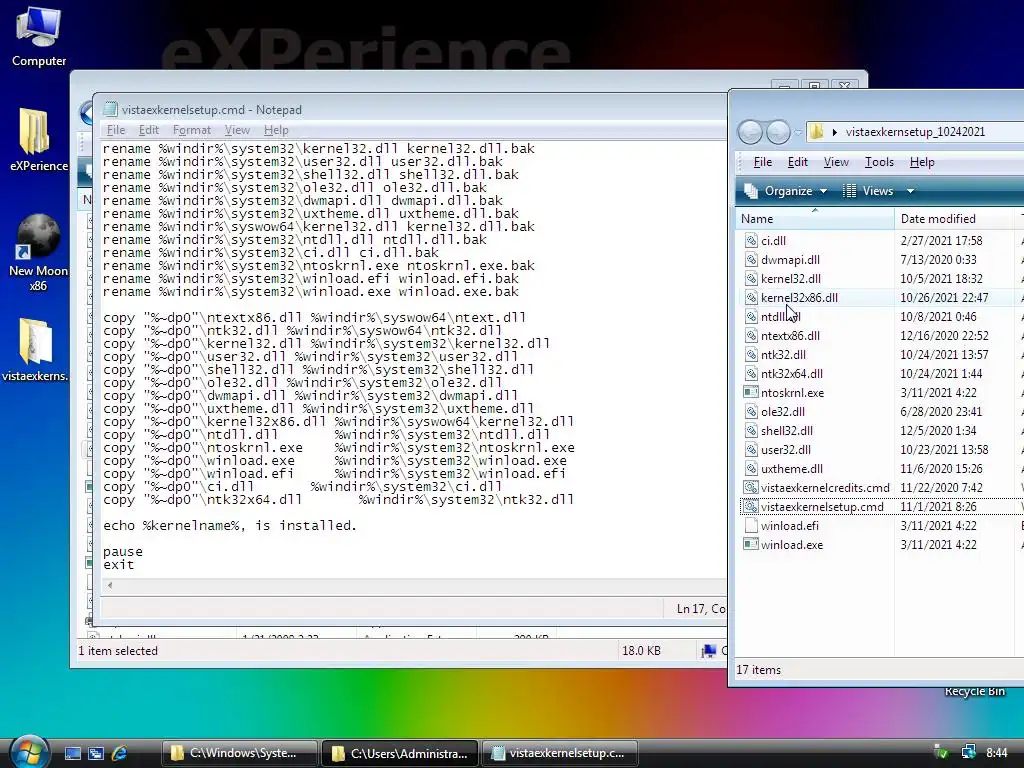Select ntextx86.dll file
Screen dimensions: 1024x768
pos(790,335)
